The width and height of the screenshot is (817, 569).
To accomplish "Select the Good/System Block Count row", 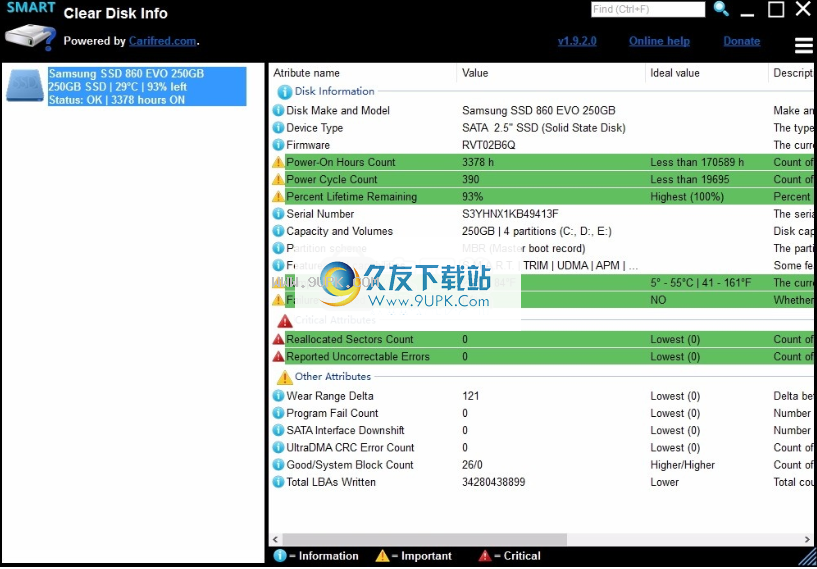I will pyautogui.click(x=542, y=465).
